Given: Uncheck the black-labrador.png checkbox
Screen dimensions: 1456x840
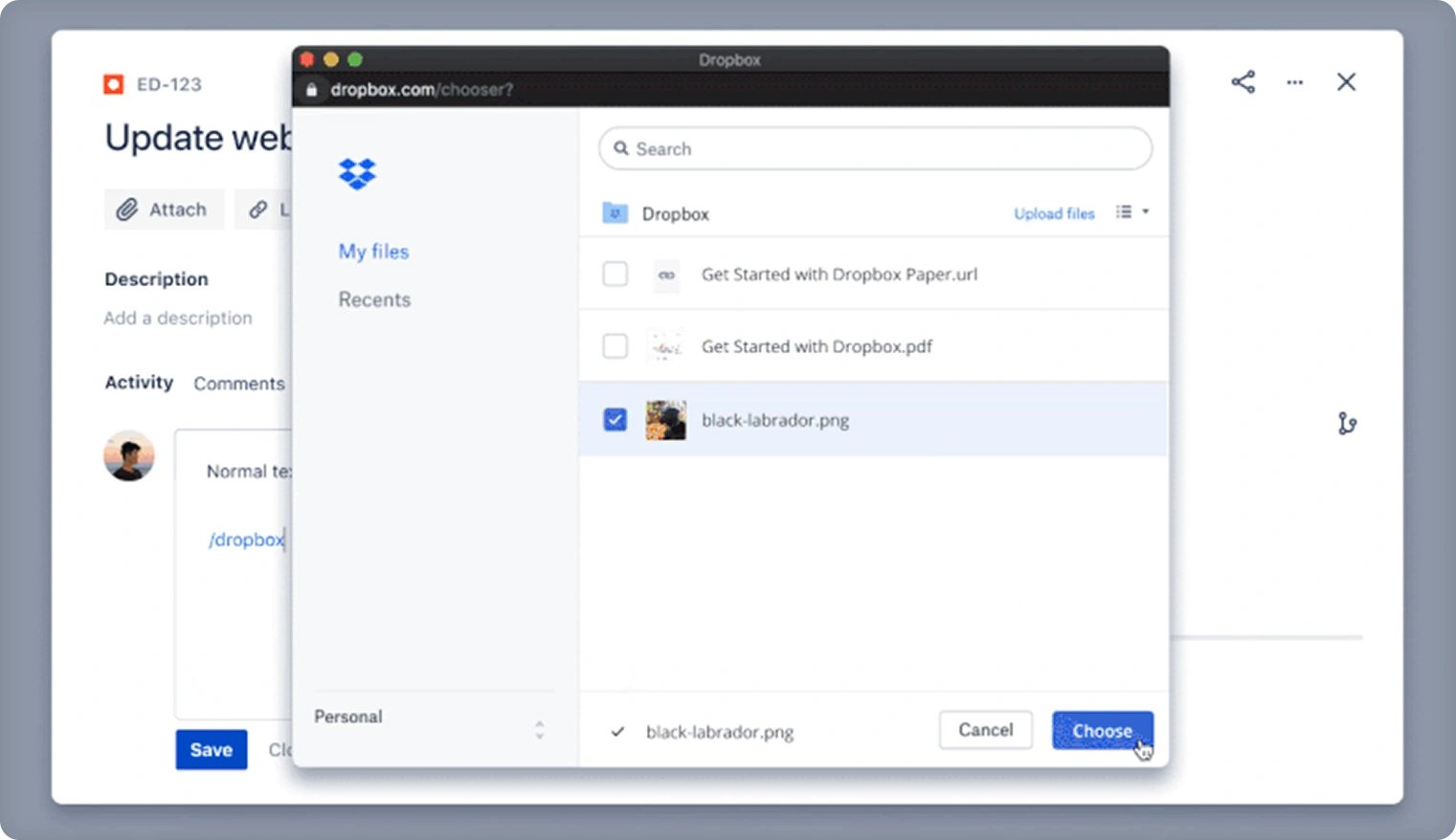Looking at the screenshot, I should [x=616, y=419].
